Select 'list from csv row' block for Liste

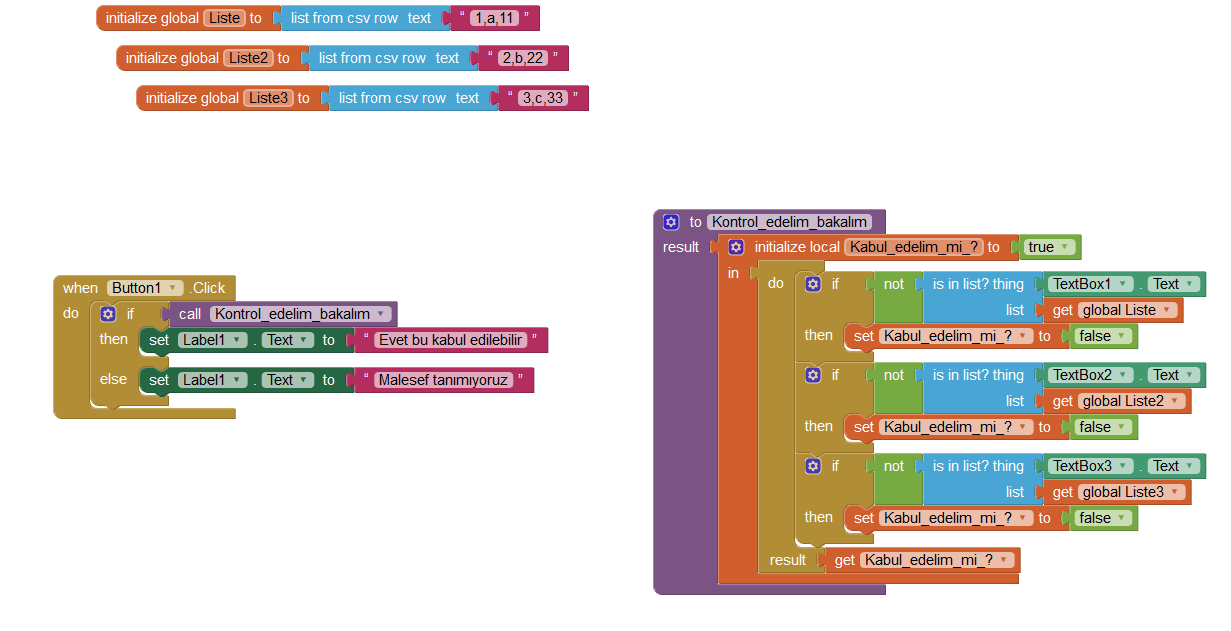365,18
